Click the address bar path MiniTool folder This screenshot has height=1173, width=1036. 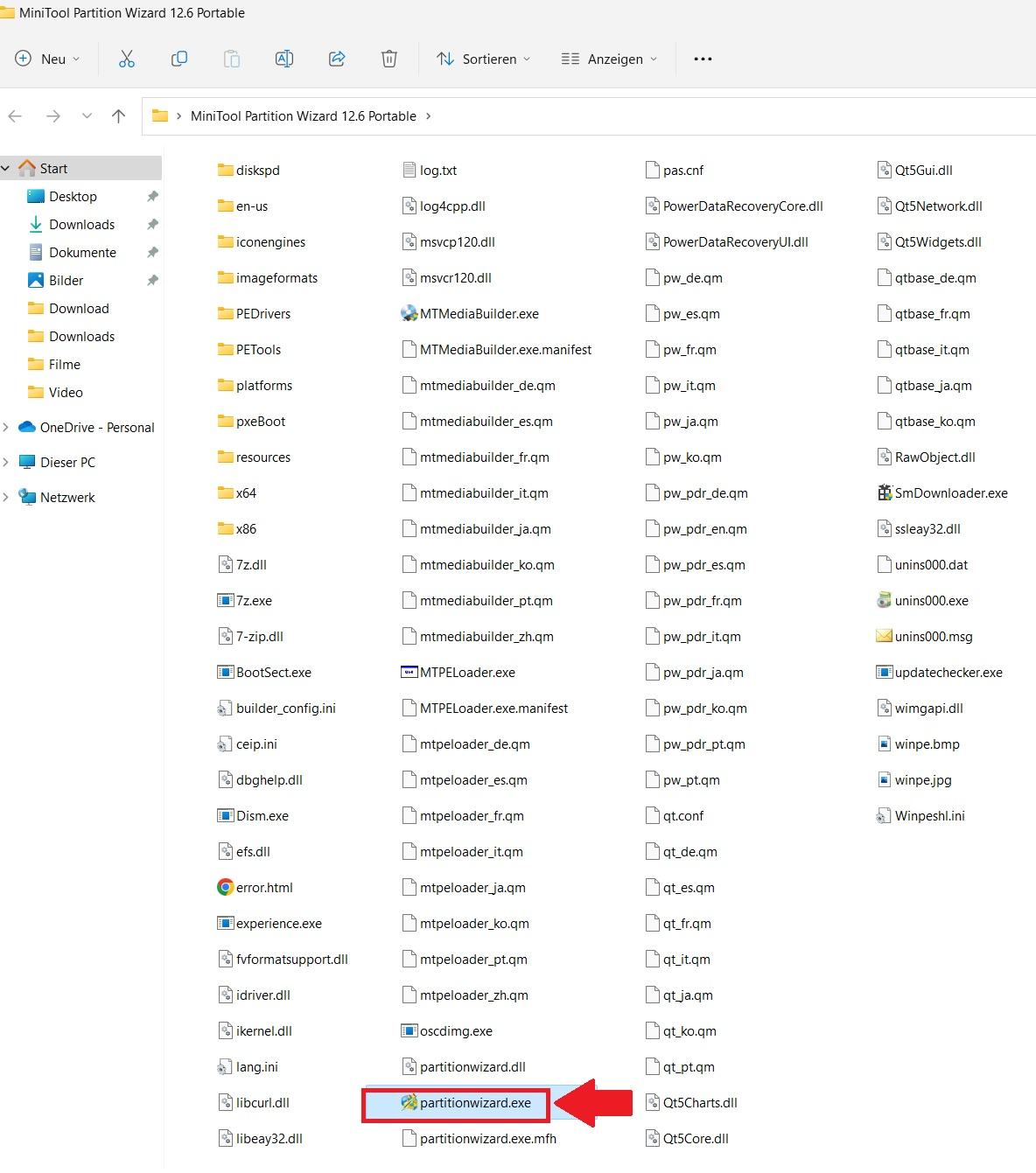tap(304, 115)
